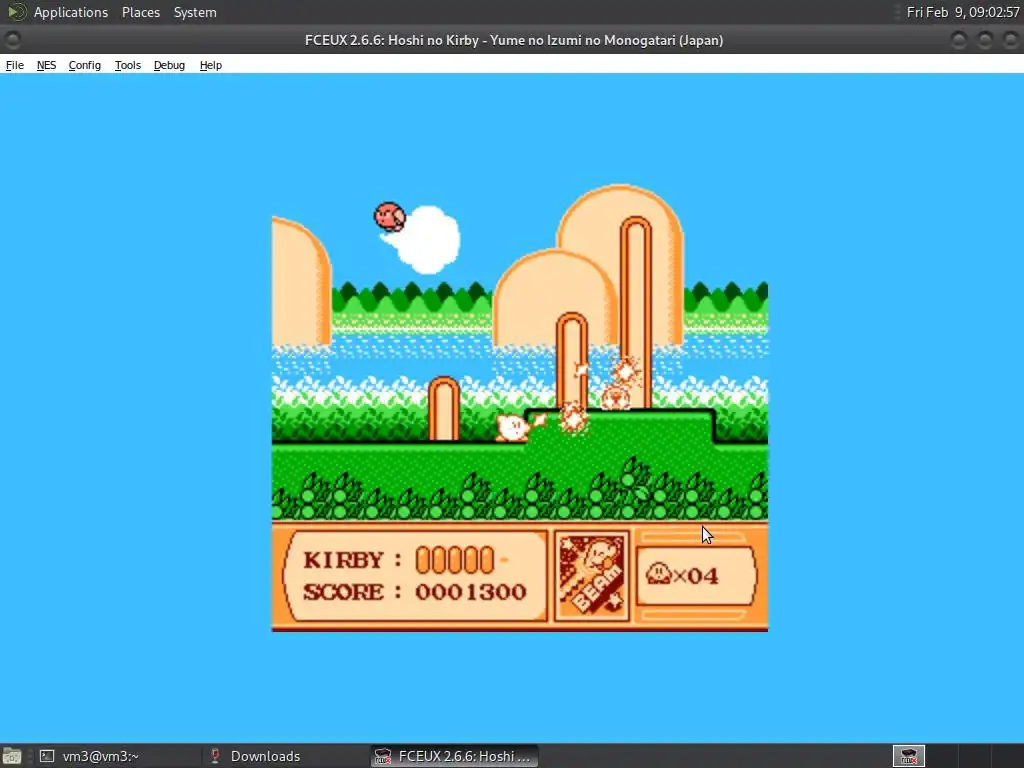
Task: Open the Tools menu
Action: point(128,65)
